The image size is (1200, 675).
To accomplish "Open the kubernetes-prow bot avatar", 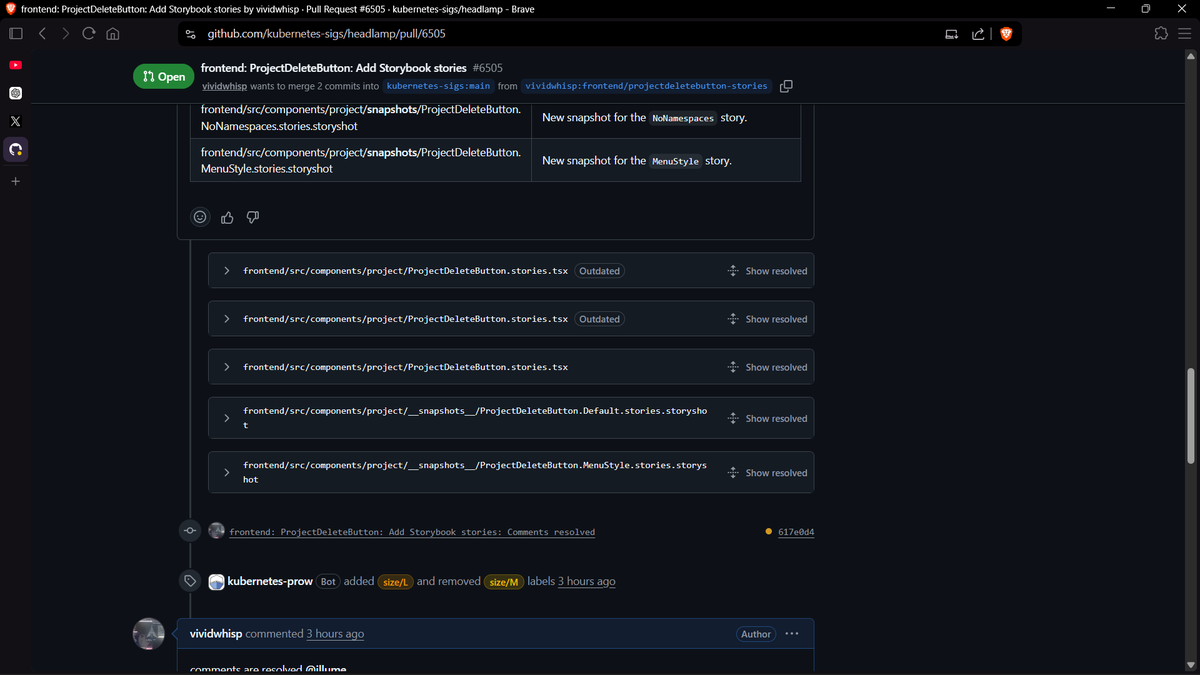I will pos(216,582).
